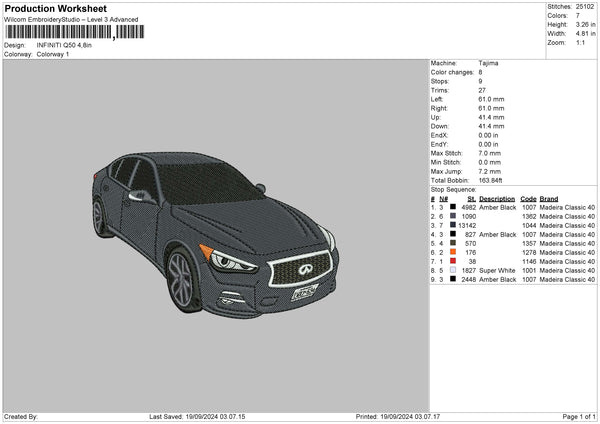The width and height of the screenshot is (600, 424).
Task: Click the Code column header
Action: click(x=528, y=198)
